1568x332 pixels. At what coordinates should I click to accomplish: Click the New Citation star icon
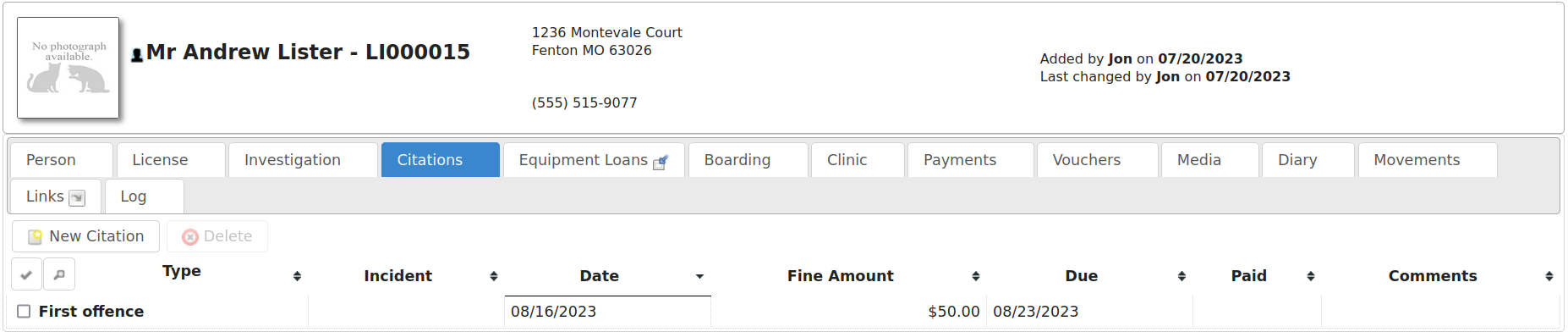35,237
